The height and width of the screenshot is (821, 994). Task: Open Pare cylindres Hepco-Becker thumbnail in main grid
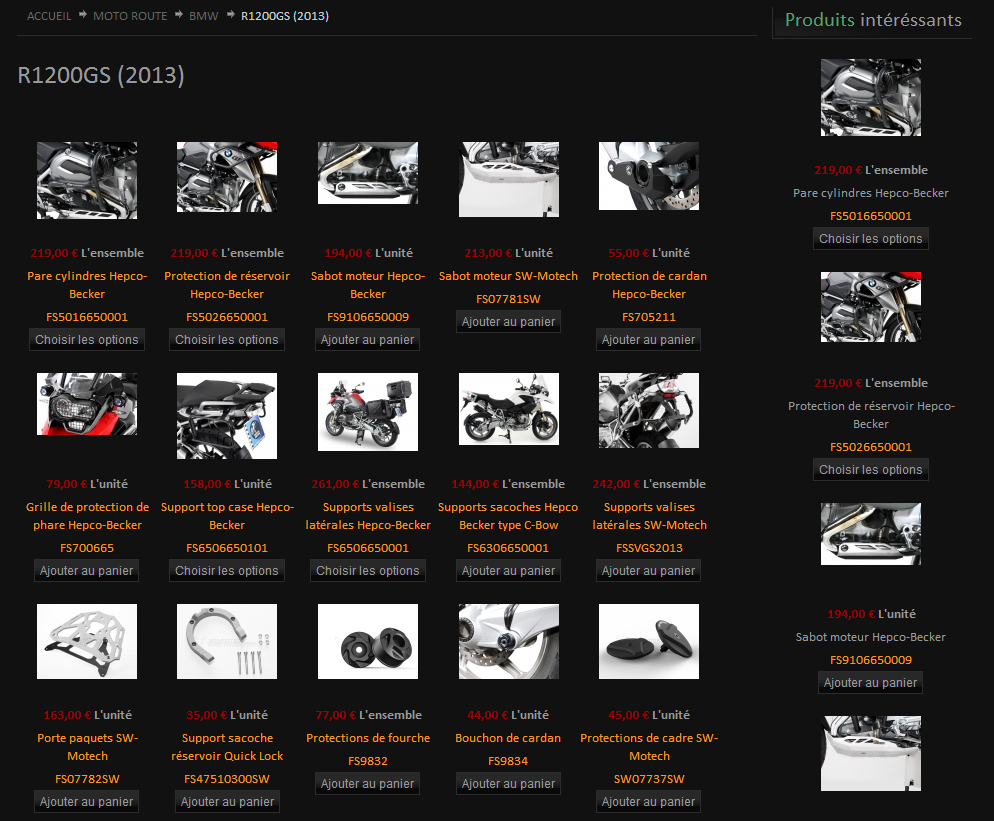pos(87,180)
